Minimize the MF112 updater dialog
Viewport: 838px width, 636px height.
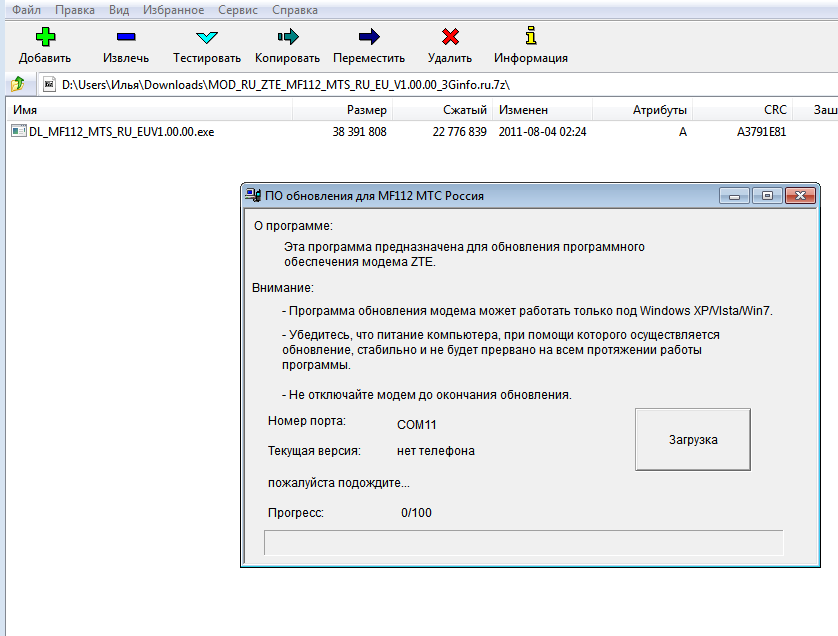click(734, 196)
